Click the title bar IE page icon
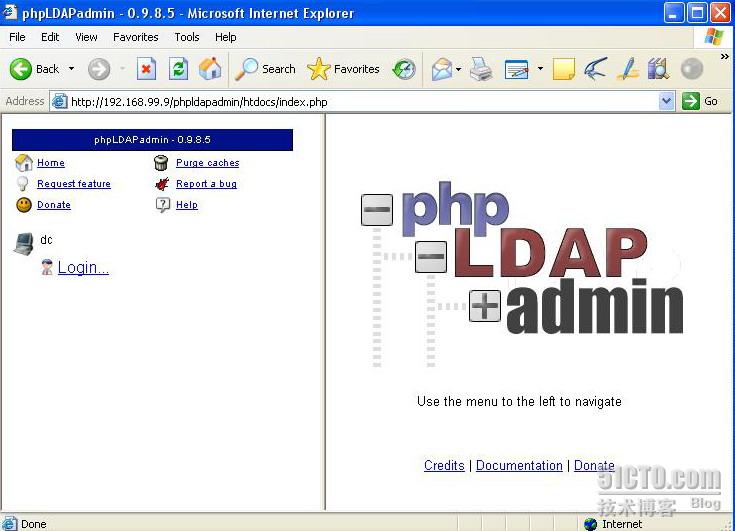This screenshot has height=531, width=735. coord(10,11)
